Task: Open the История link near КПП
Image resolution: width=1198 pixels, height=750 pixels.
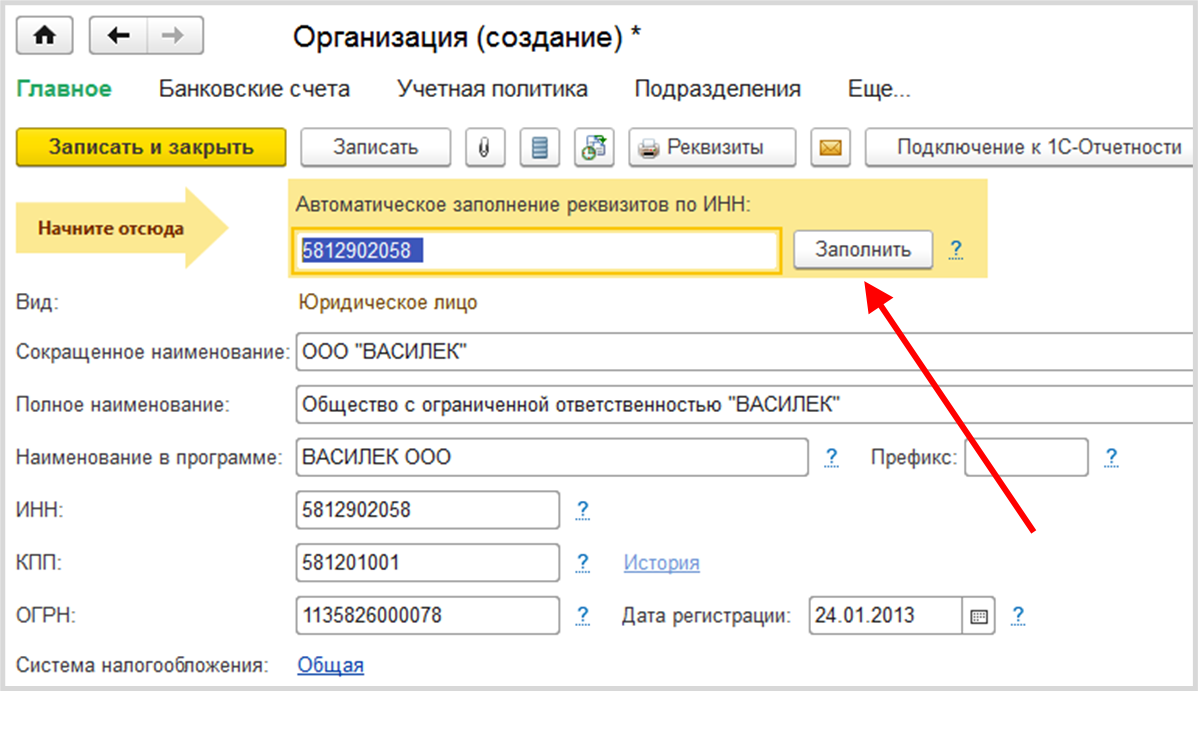Action: pyautogui.click(x=661, y=563)
